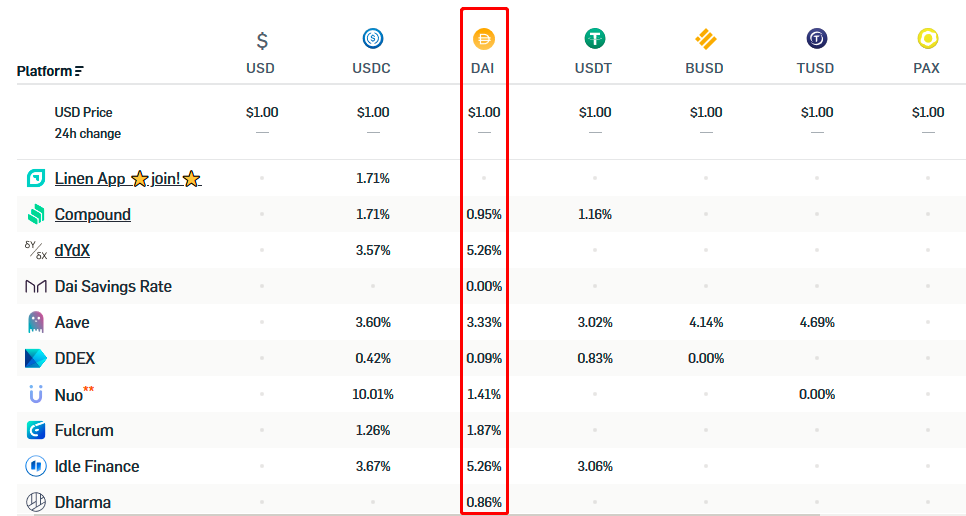Click the Aave platform name
966x516 pixels.
click(72, 322)
